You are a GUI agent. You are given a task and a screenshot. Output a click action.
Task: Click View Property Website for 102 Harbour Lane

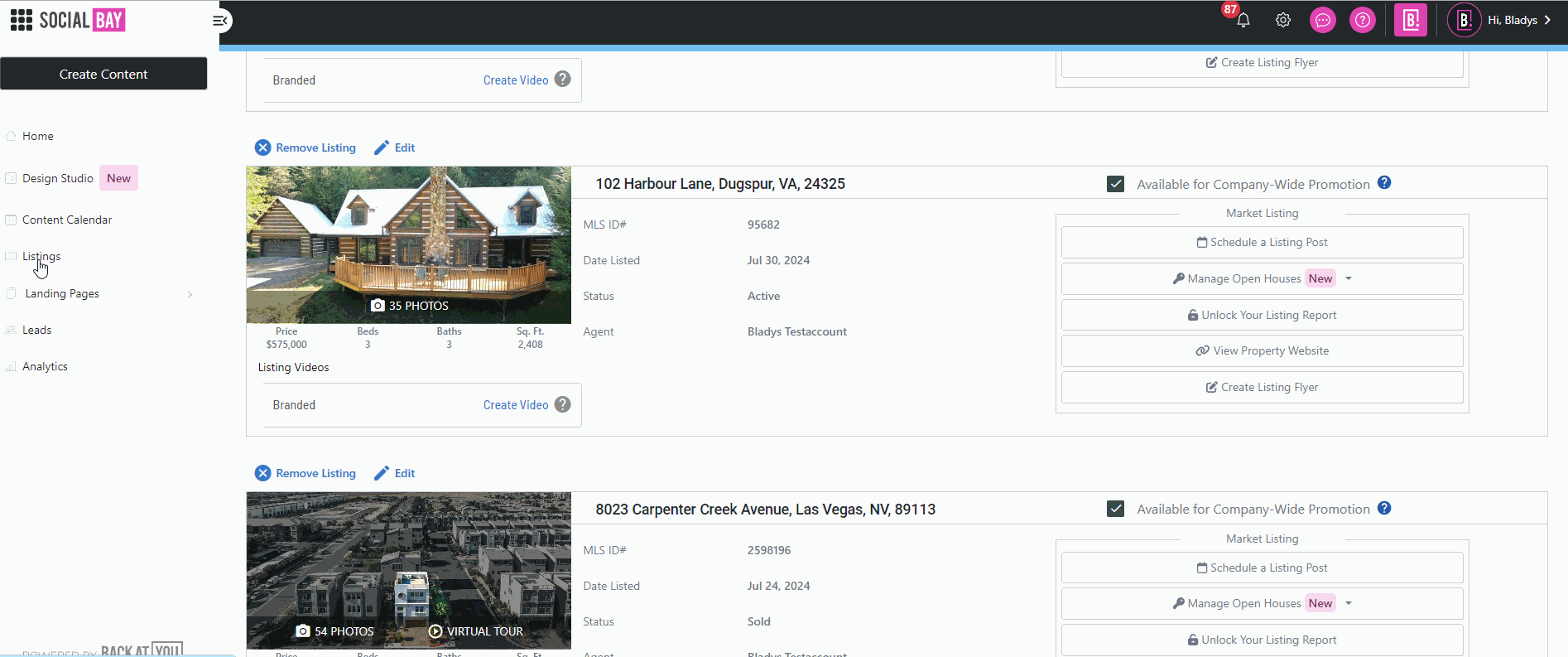click(x=1262, y=351)
